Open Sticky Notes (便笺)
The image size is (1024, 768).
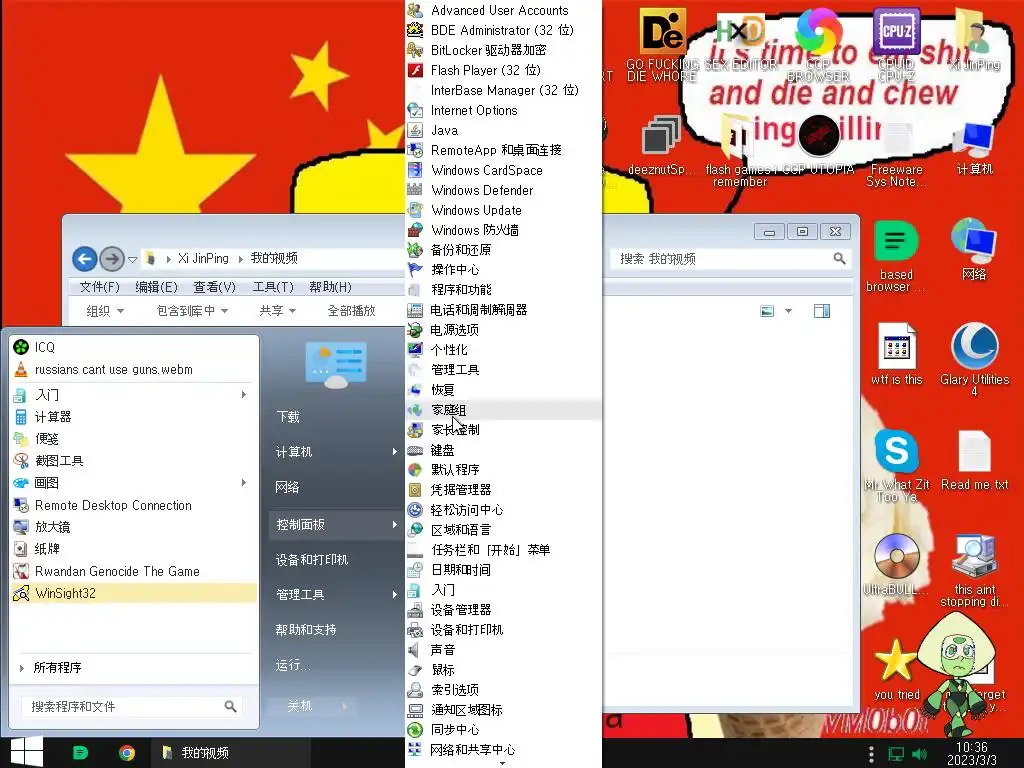[134, 439]
